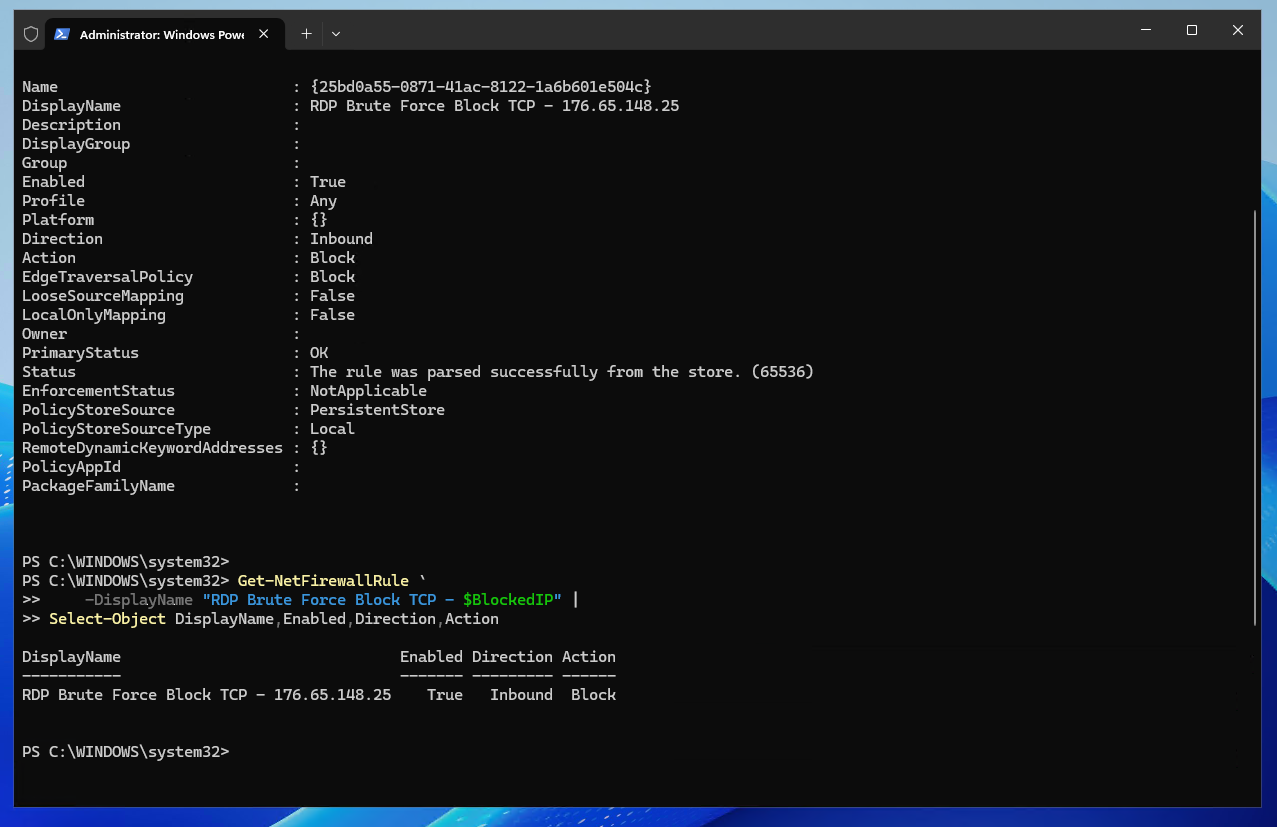This screenshot has width=1277, height=827.
Task: Click the Action table column header
Action: (588, 657)
